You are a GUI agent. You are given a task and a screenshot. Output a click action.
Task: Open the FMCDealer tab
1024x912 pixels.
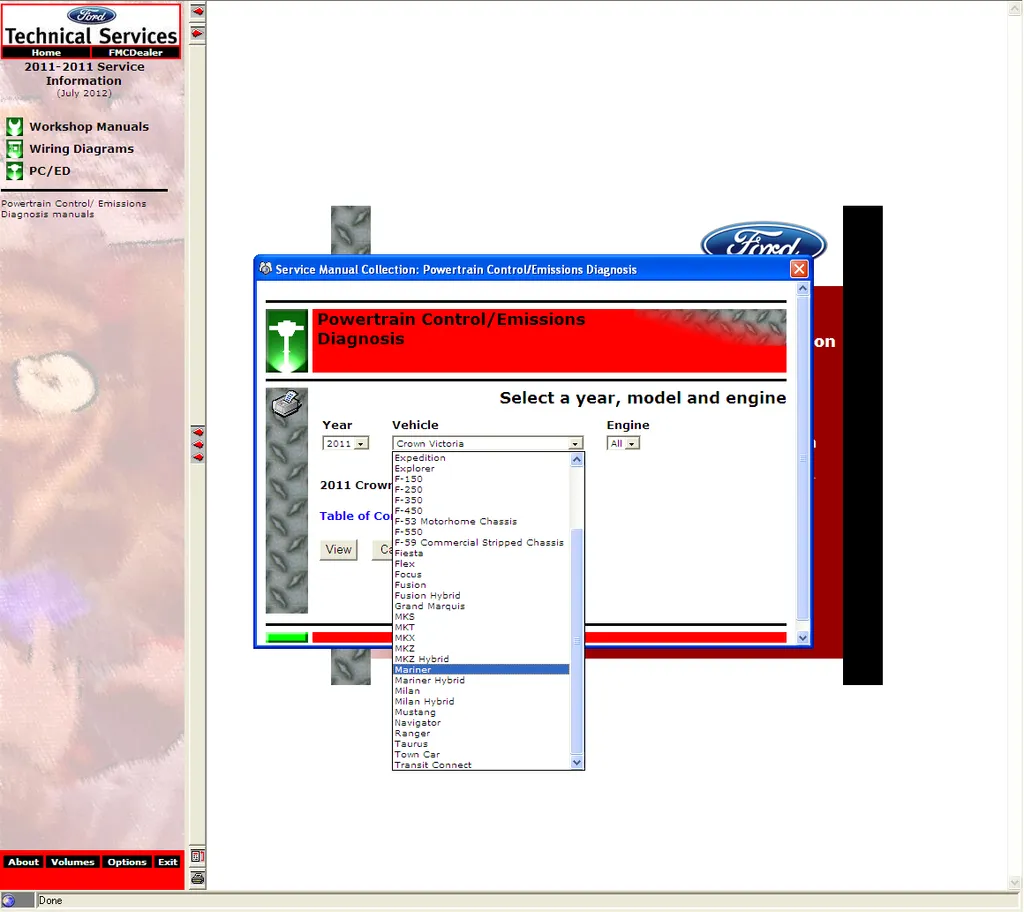point(135,53)
